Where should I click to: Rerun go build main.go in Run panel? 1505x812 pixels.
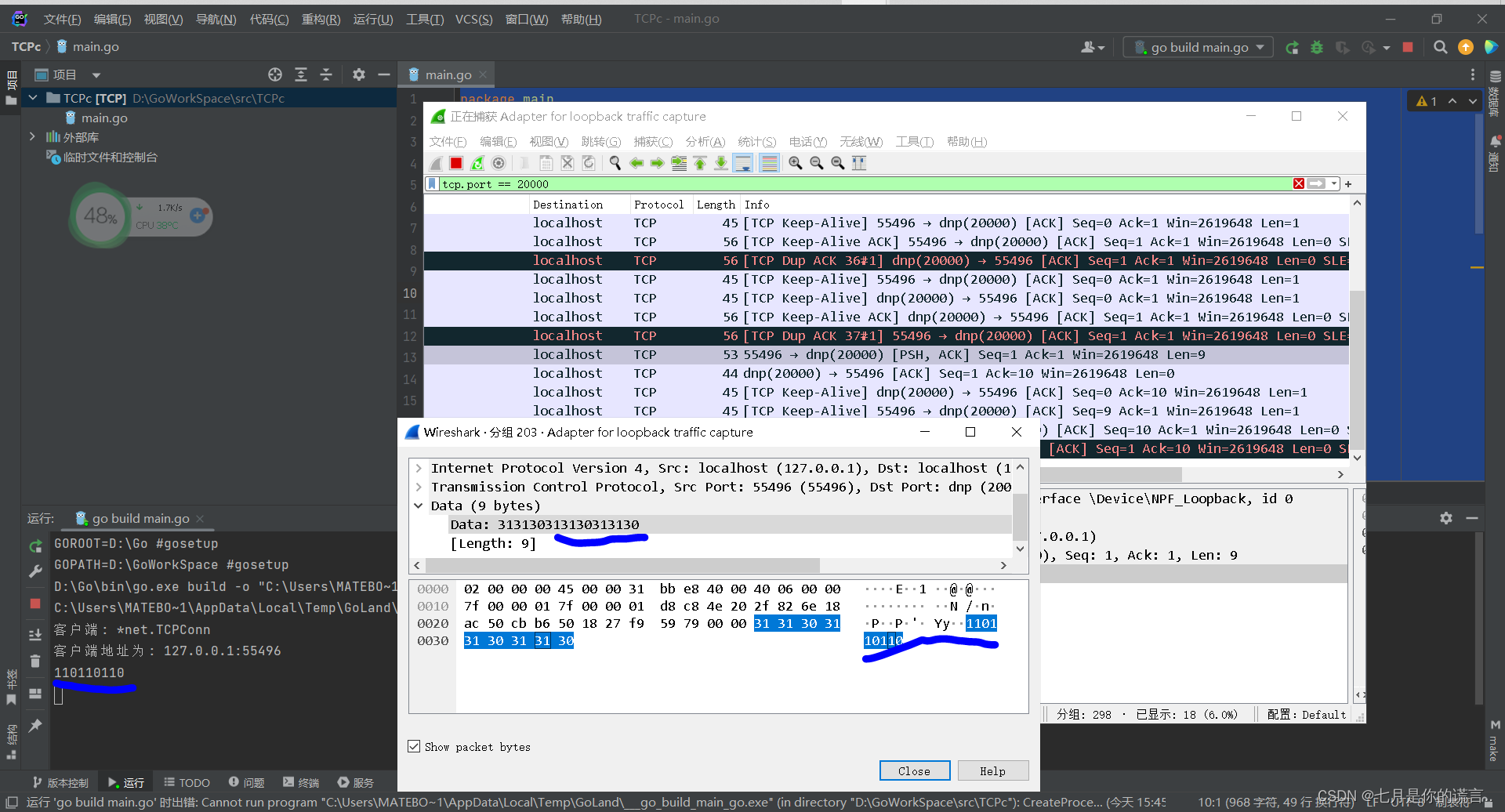coord(35,546)
